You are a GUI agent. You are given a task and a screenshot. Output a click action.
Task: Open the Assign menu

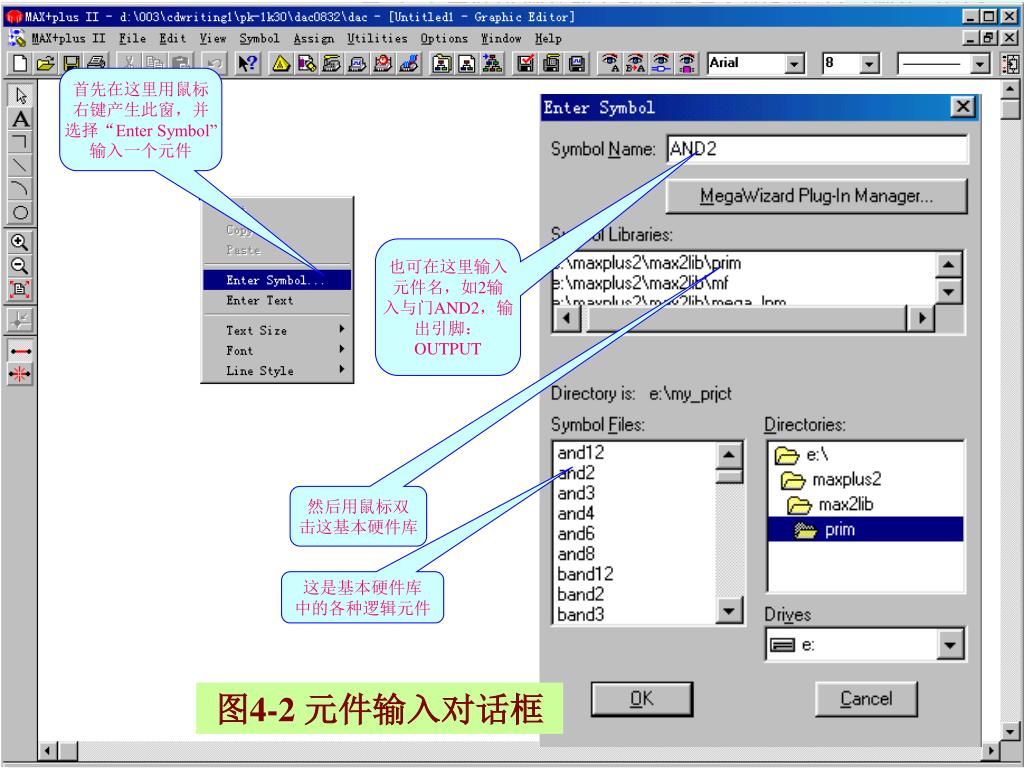pyautogui.click(x=313, y=39)
